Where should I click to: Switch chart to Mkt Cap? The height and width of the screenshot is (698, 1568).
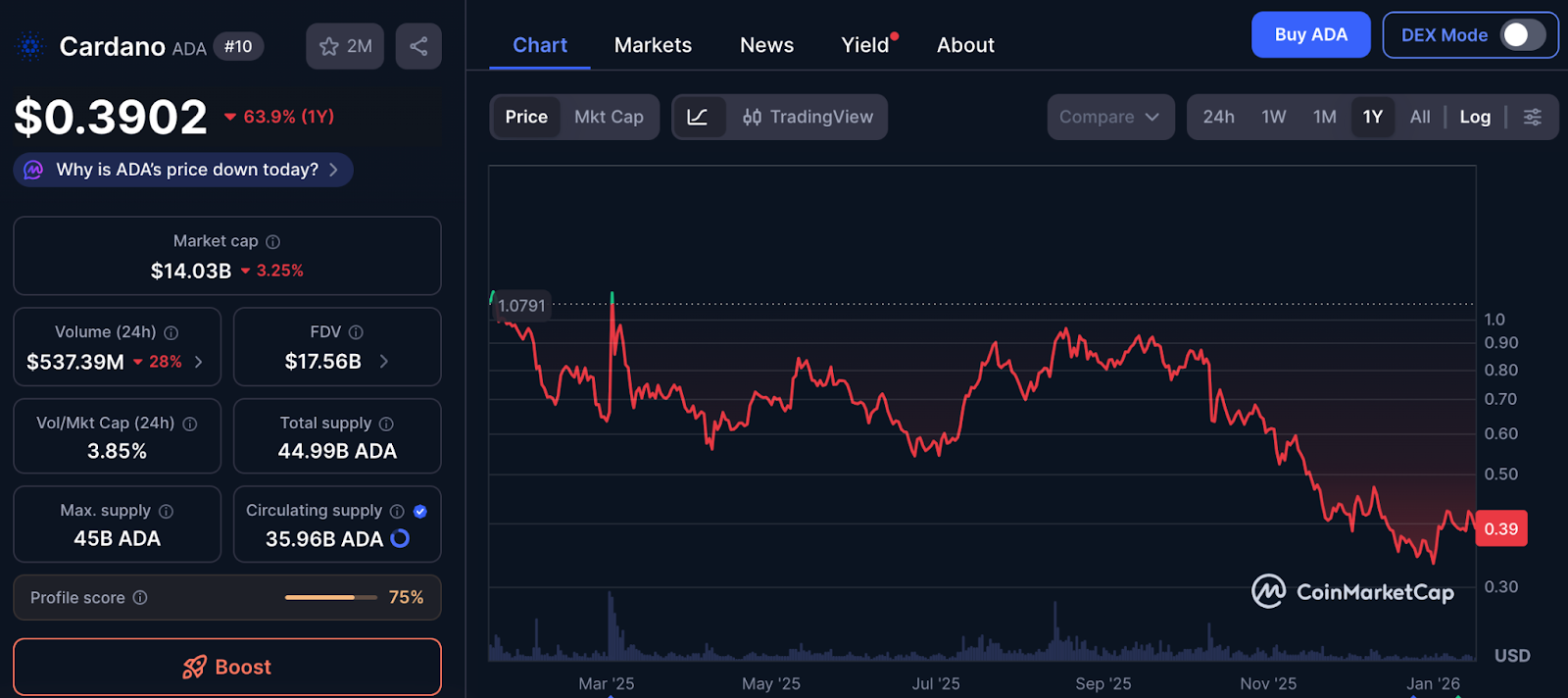(609, 117)
